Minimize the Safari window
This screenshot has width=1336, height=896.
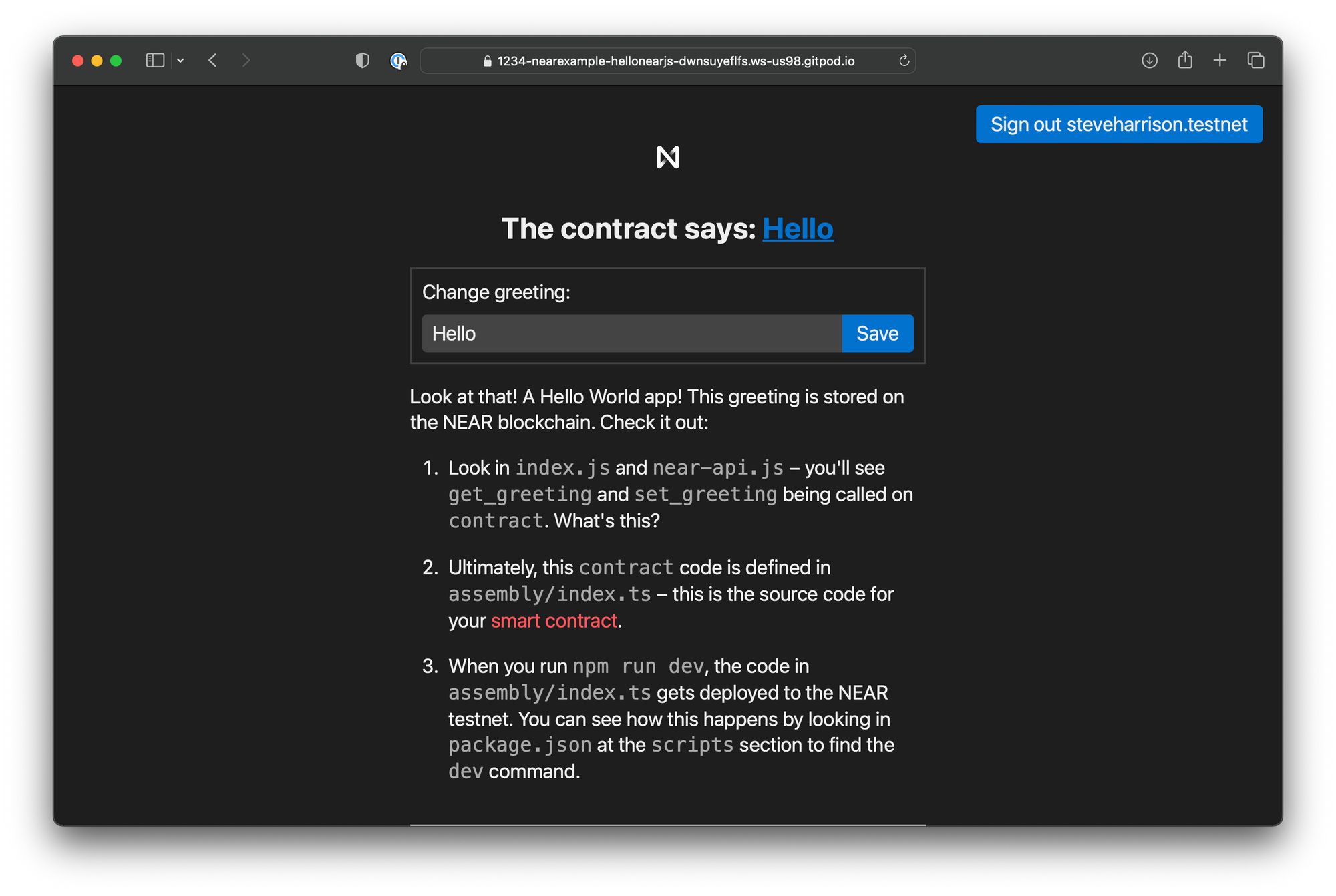click(x=97, y=61)
